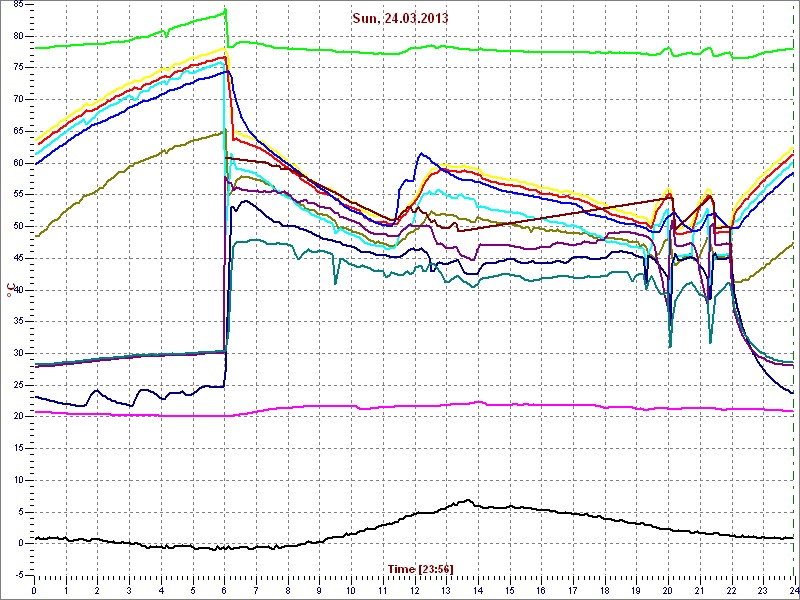Screen dimensions: 800x600
Task: Click the "Time [23:56]" axis caption
Action: pyautogui.click(x=420, y=568)
